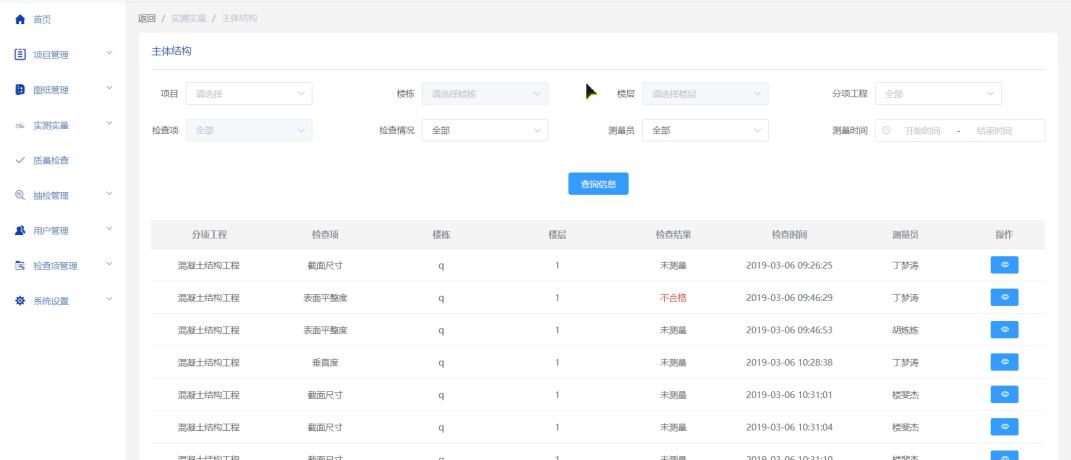View the 不合格 record via eye button
The width and height of the screenshot is (1071, 460).
point(1004,297)
